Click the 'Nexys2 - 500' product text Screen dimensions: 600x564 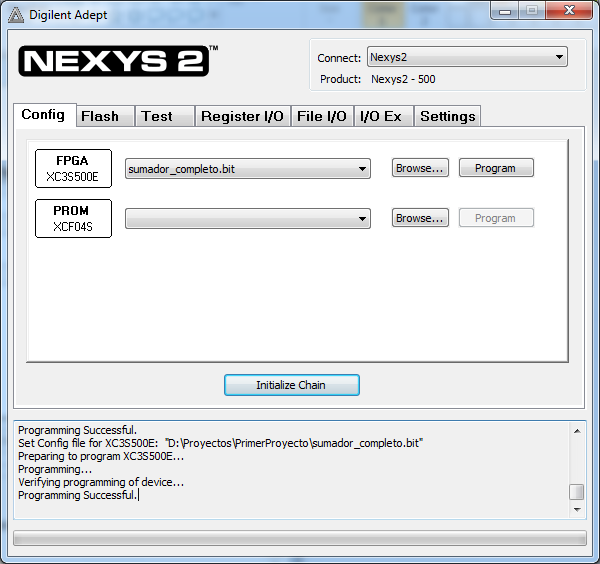tap(403, 79)
